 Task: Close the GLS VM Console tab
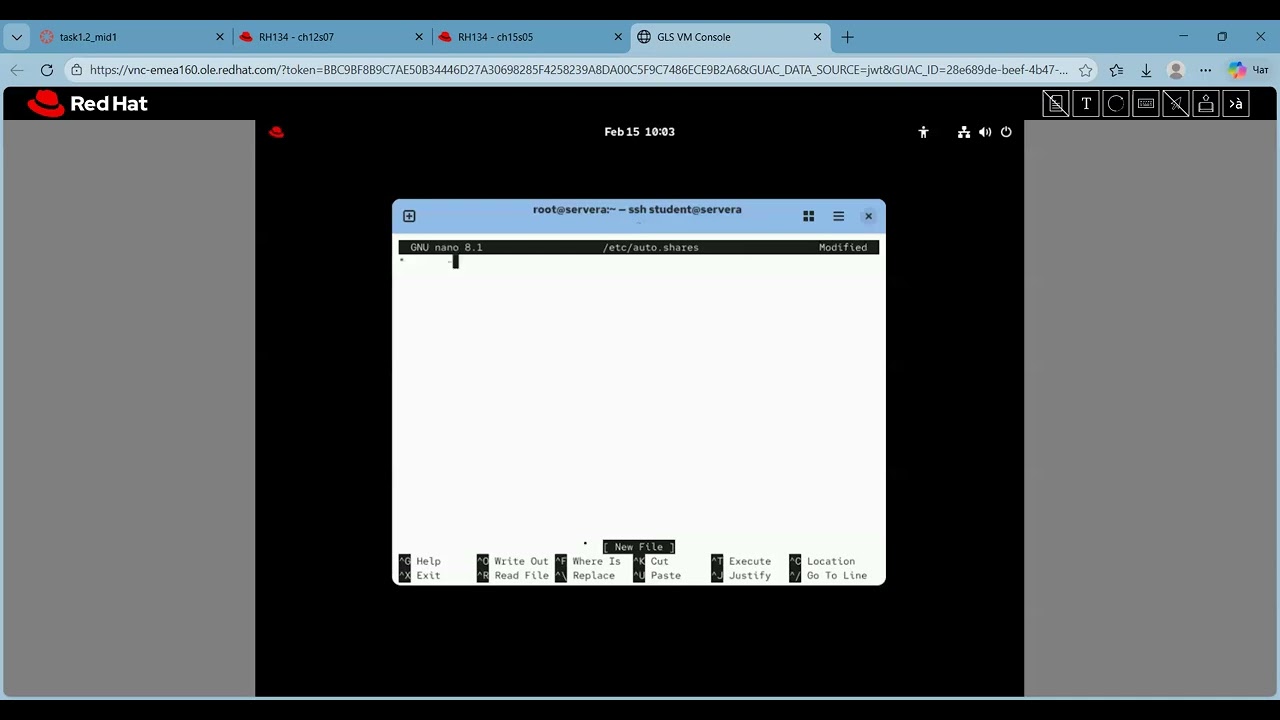coord(817,37)
